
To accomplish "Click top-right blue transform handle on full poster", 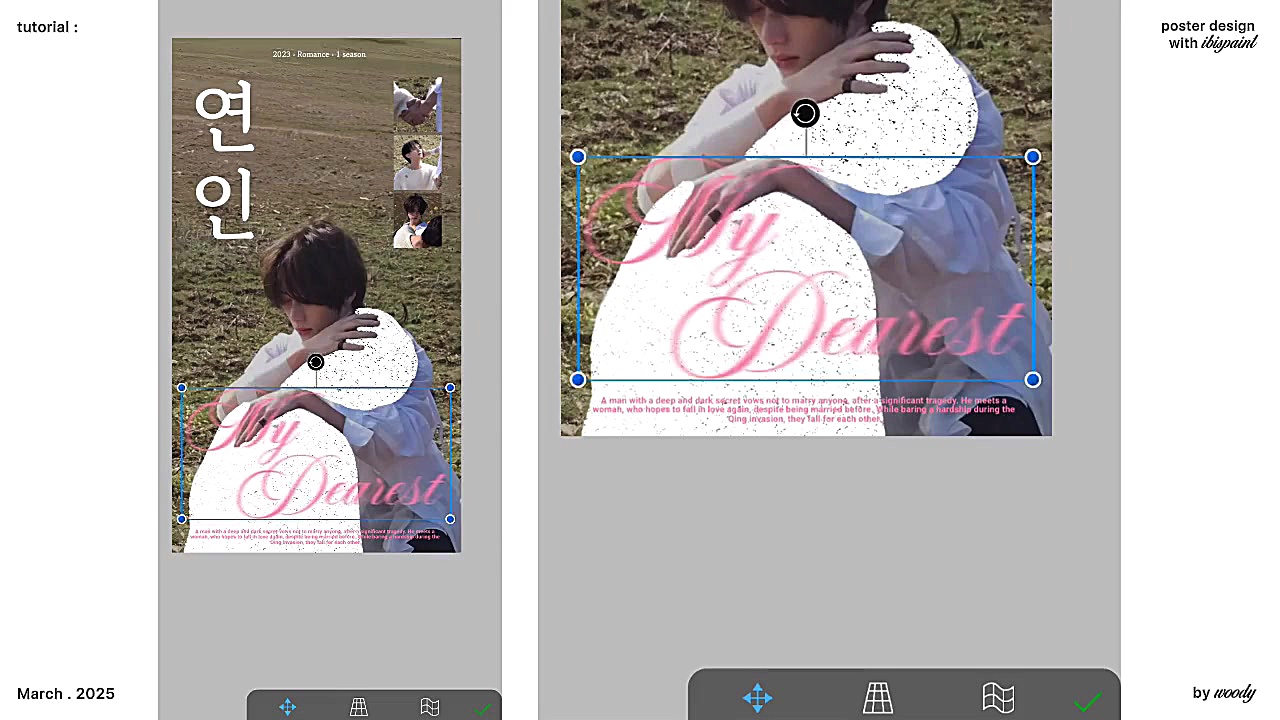I will point(450,387).
